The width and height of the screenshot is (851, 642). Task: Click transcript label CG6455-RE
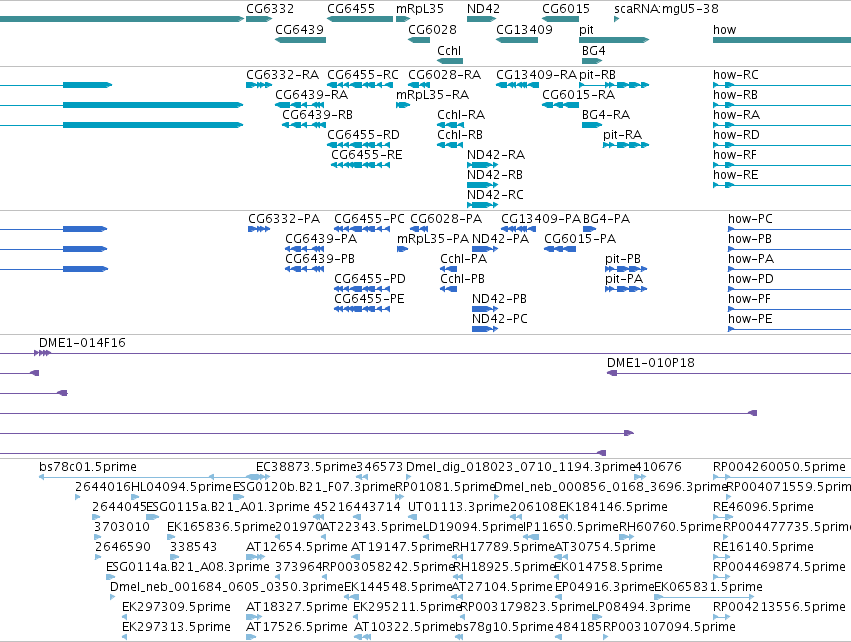pos(366,155)
